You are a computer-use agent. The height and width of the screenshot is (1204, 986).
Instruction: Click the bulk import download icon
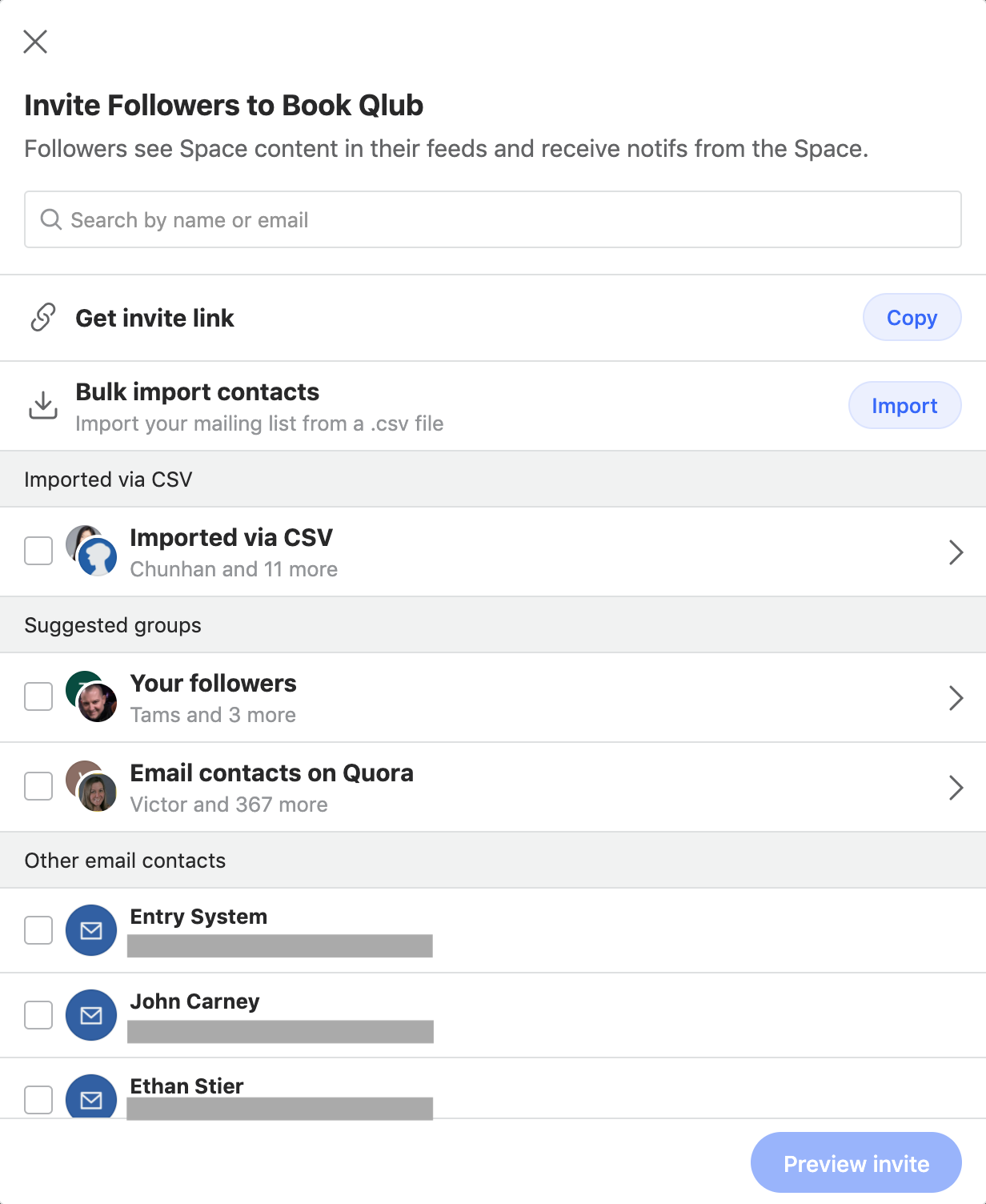pos(43,405)
